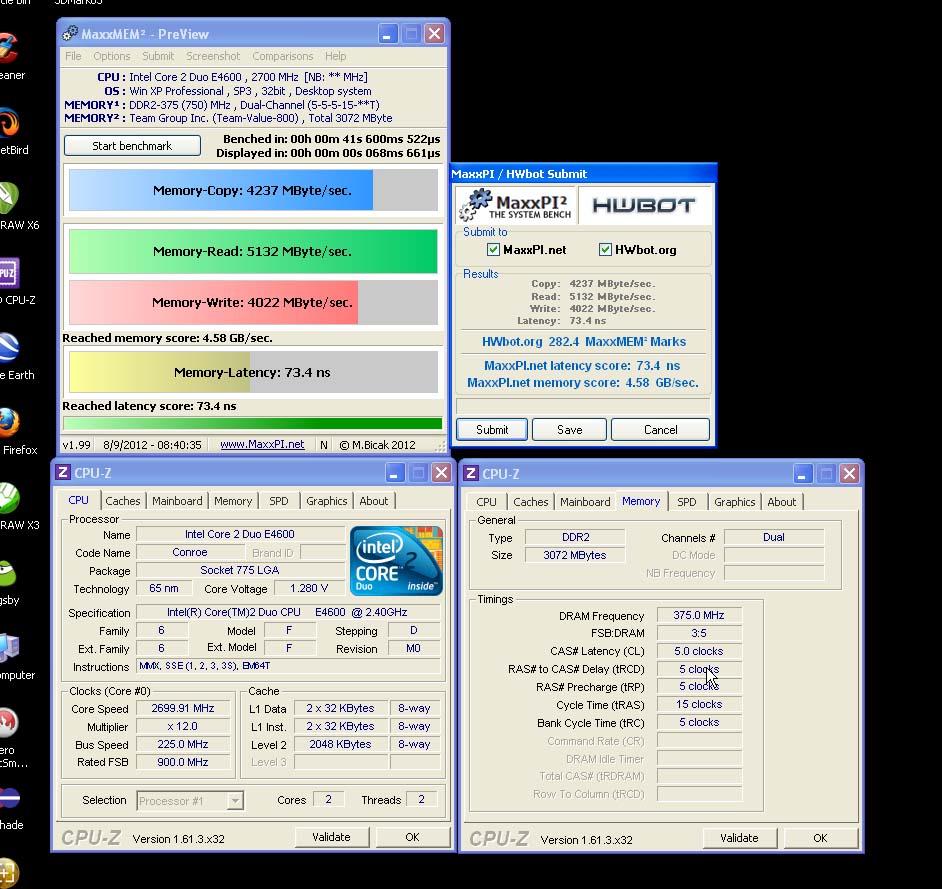The image size is (942, 889).
Task: Open the File menu in MaxxMEM
Action: click(73, 56)
